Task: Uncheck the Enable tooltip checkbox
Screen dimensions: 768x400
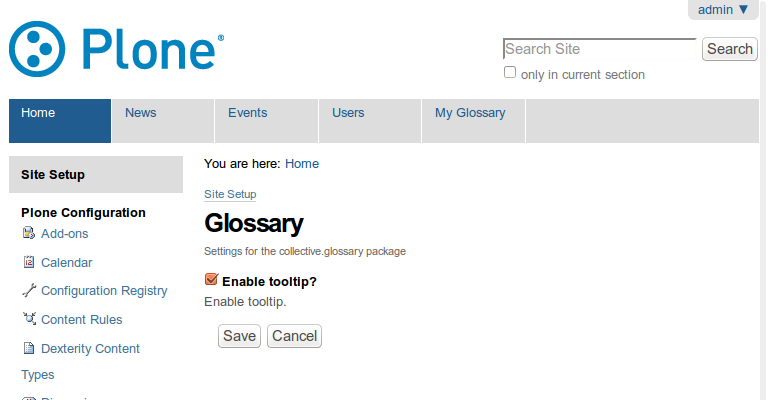Action: click(211, 280)
